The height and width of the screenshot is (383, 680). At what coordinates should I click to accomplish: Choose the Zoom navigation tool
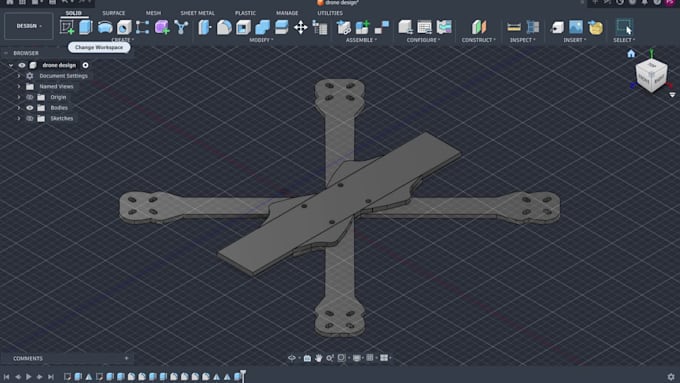click(x=330, y=358)
